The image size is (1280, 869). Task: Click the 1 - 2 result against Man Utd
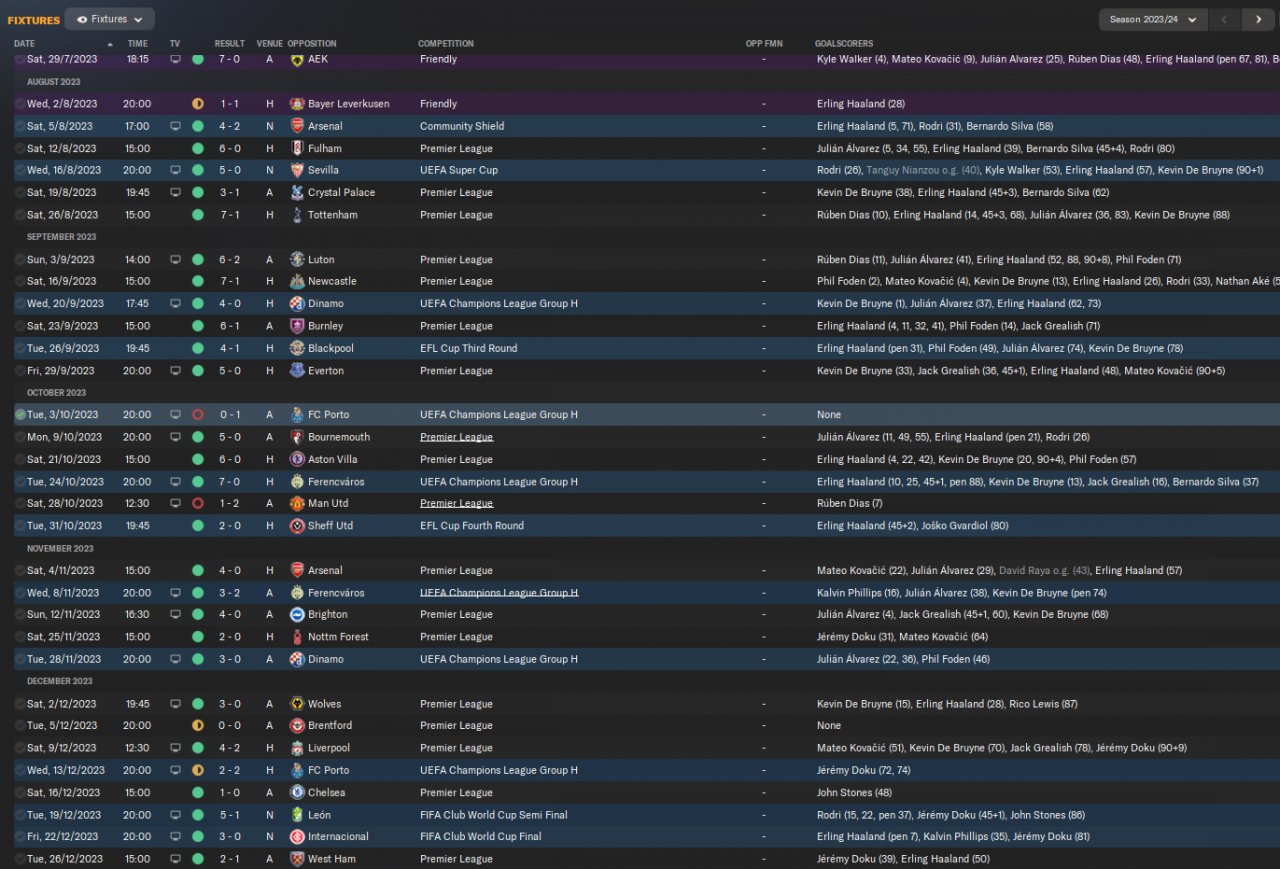tap(229, 503)
